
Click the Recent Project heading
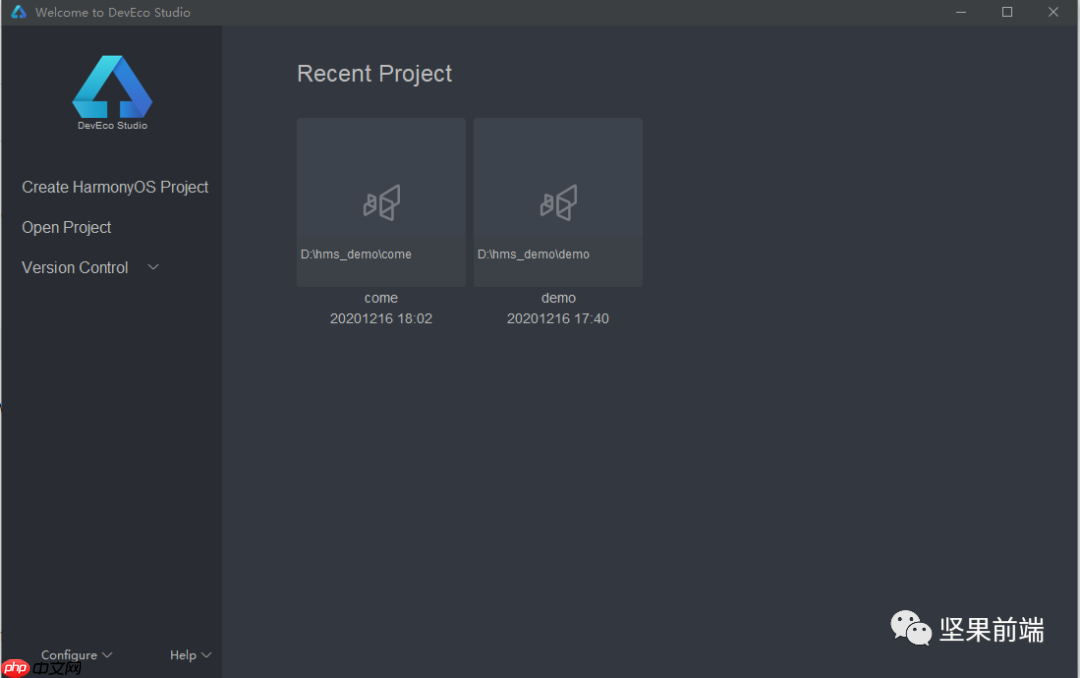pos(374,74)
